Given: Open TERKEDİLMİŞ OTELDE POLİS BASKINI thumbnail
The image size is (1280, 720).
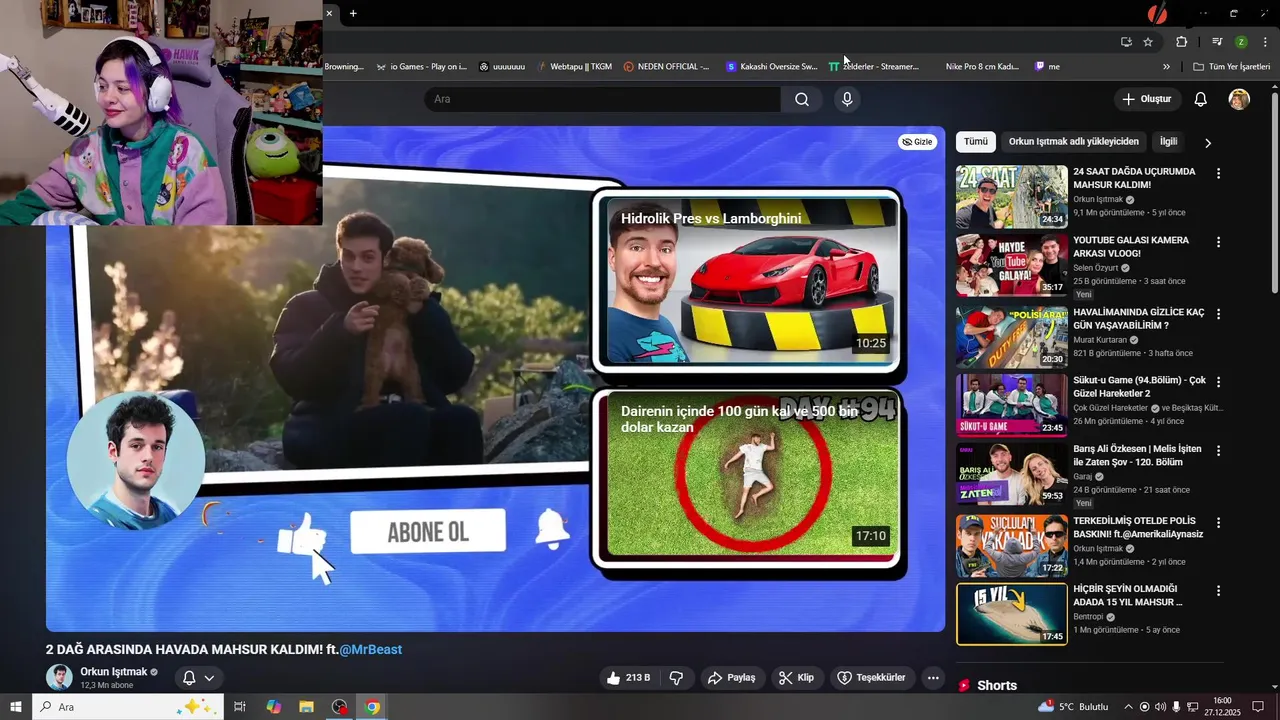Looking at the screenshot, I should coord(1012,546).
